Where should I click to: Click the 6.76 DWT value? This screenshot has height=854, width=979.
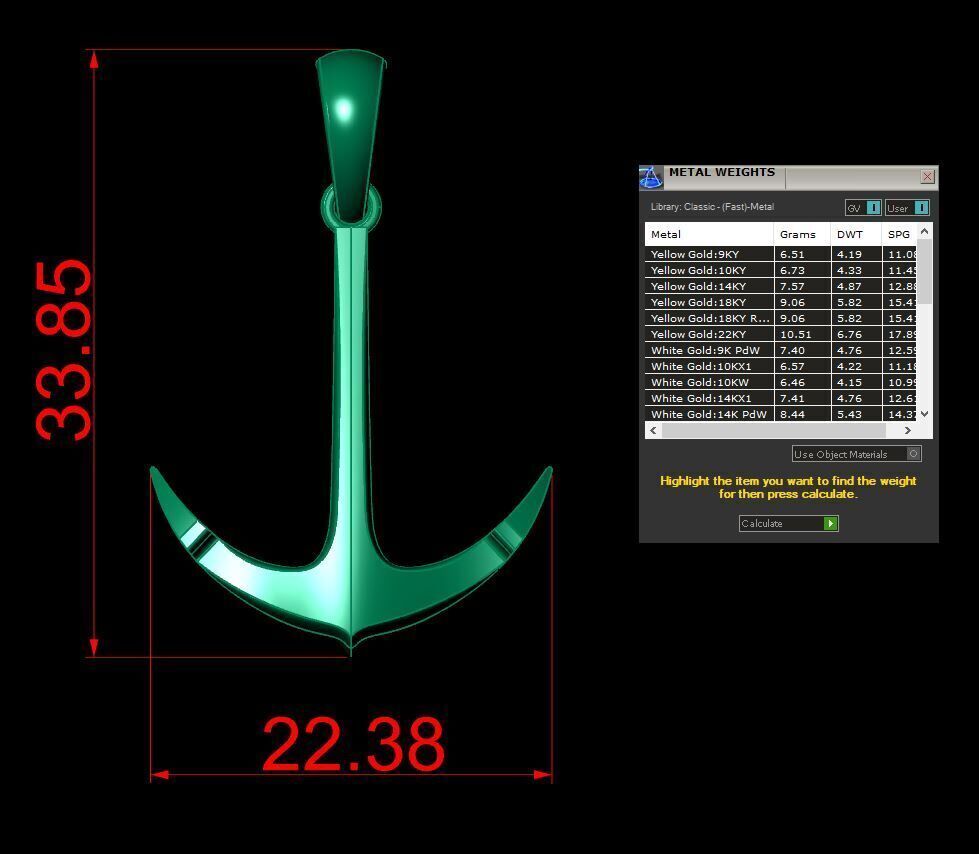point(849,334)
